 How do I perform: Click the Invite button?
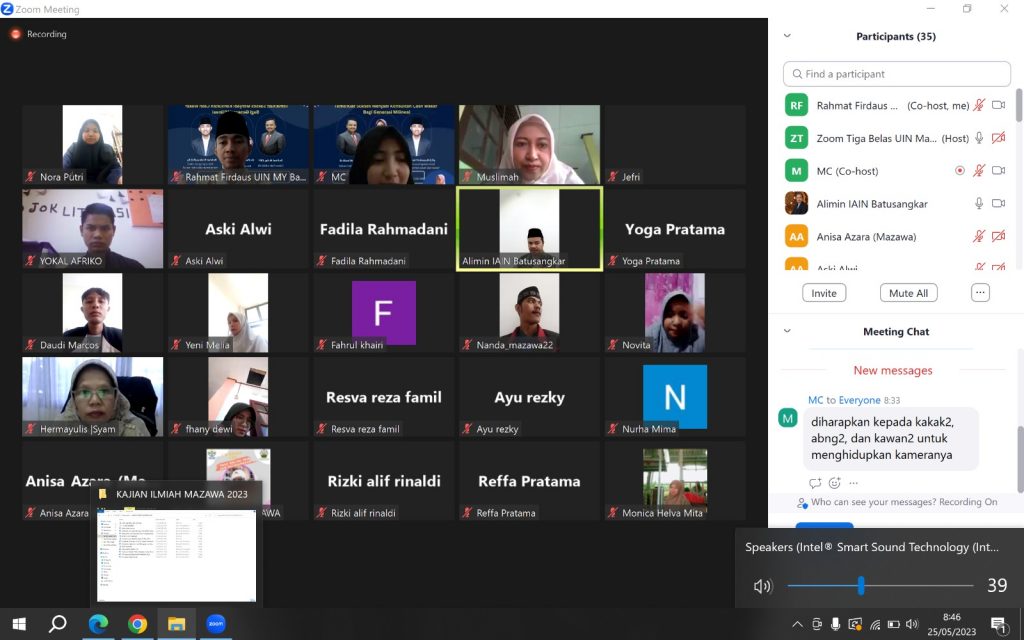[824, 293]
